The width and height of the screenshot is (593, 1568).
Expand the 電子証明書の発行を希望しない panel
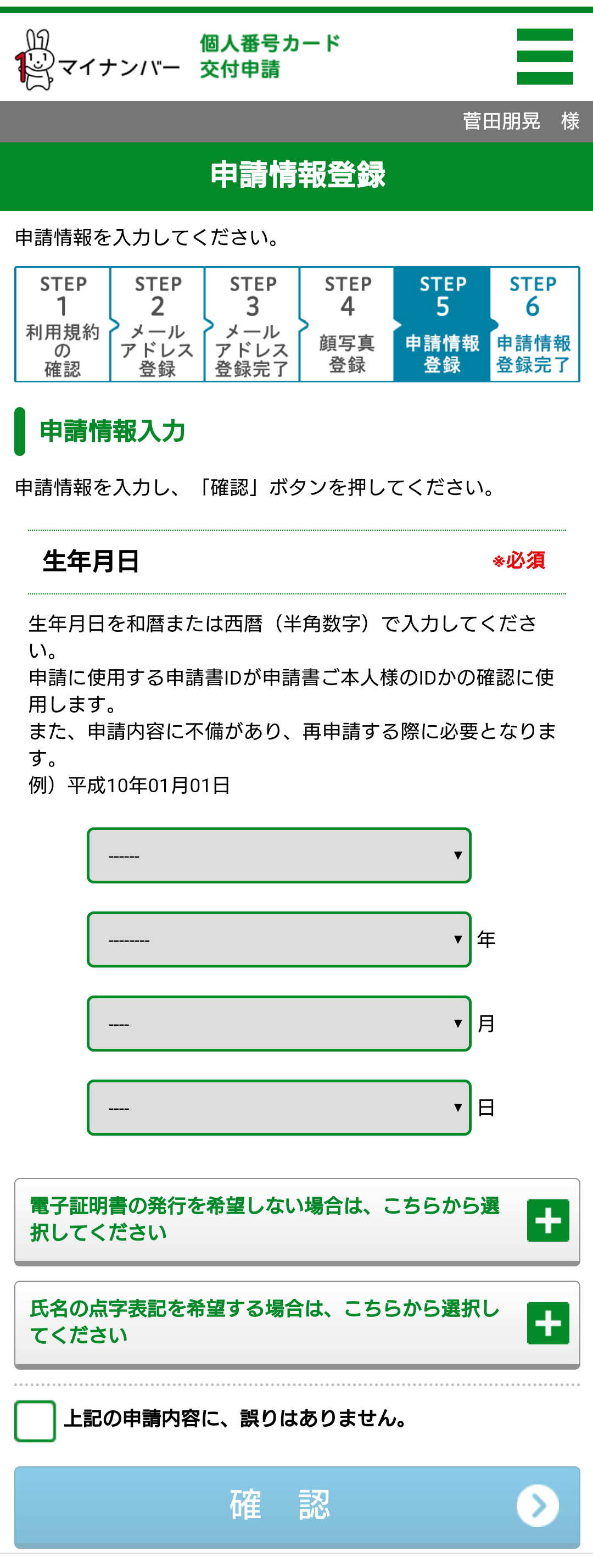coord(297,1221)
